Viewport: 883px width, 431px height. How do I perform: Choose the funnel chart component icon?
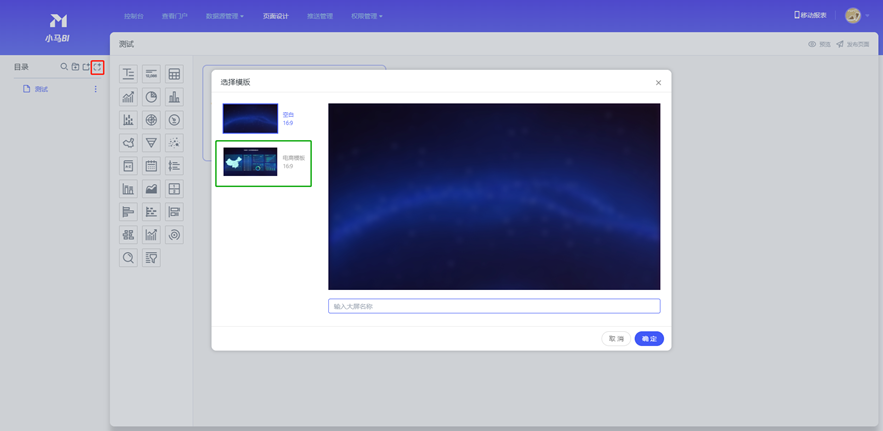click(x=151, y=143)
